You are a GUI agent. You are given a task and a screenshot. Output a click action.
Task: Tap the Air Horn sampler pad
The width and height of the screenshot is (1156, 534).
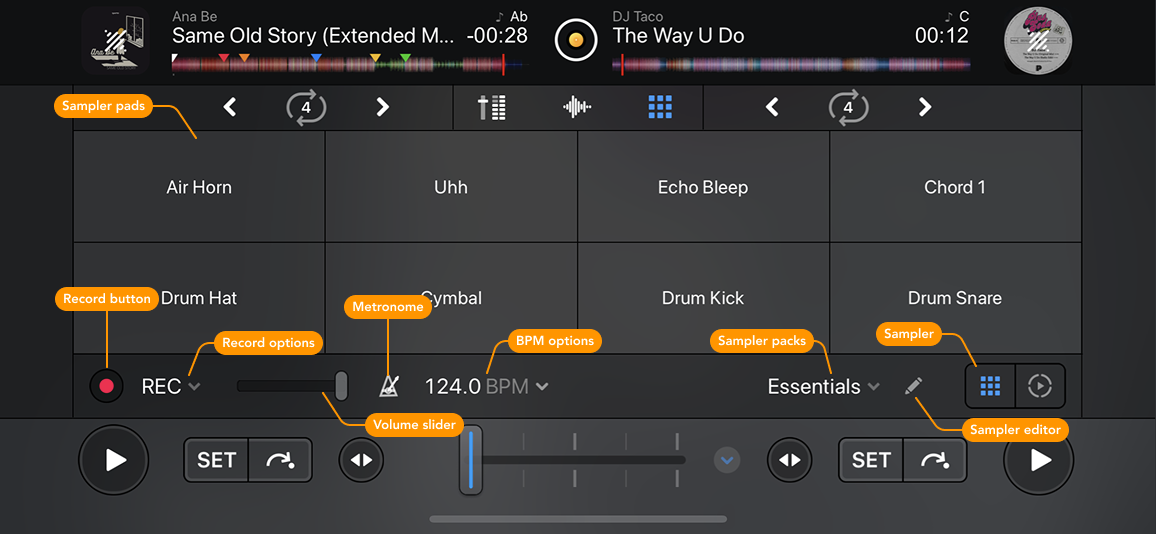pyautogui.click(x=199, y=187)
